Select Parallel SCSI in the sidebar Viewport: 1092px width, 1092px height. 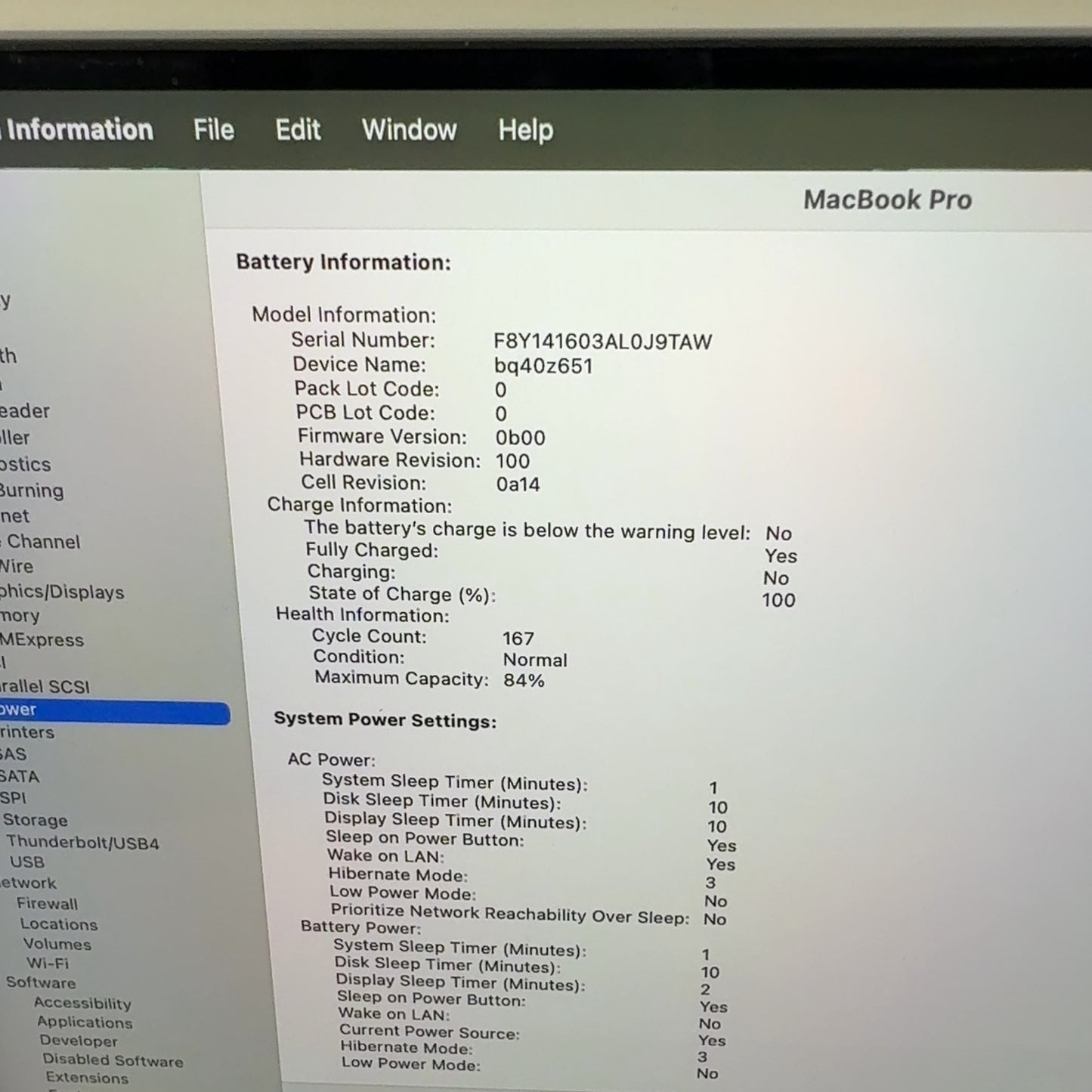tap(45, 686)
